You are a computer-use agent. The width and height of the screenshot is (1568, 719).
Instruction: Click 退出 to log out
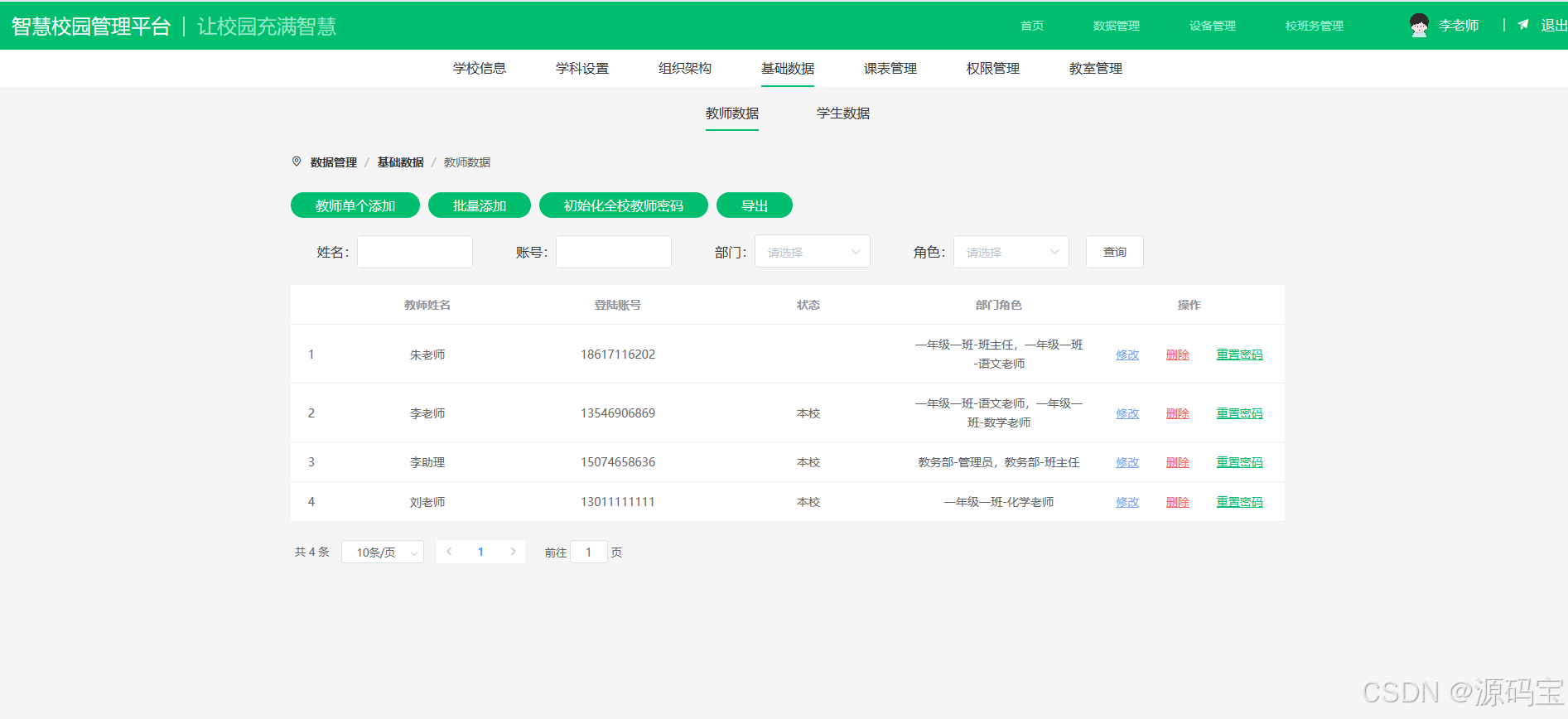1554,26
